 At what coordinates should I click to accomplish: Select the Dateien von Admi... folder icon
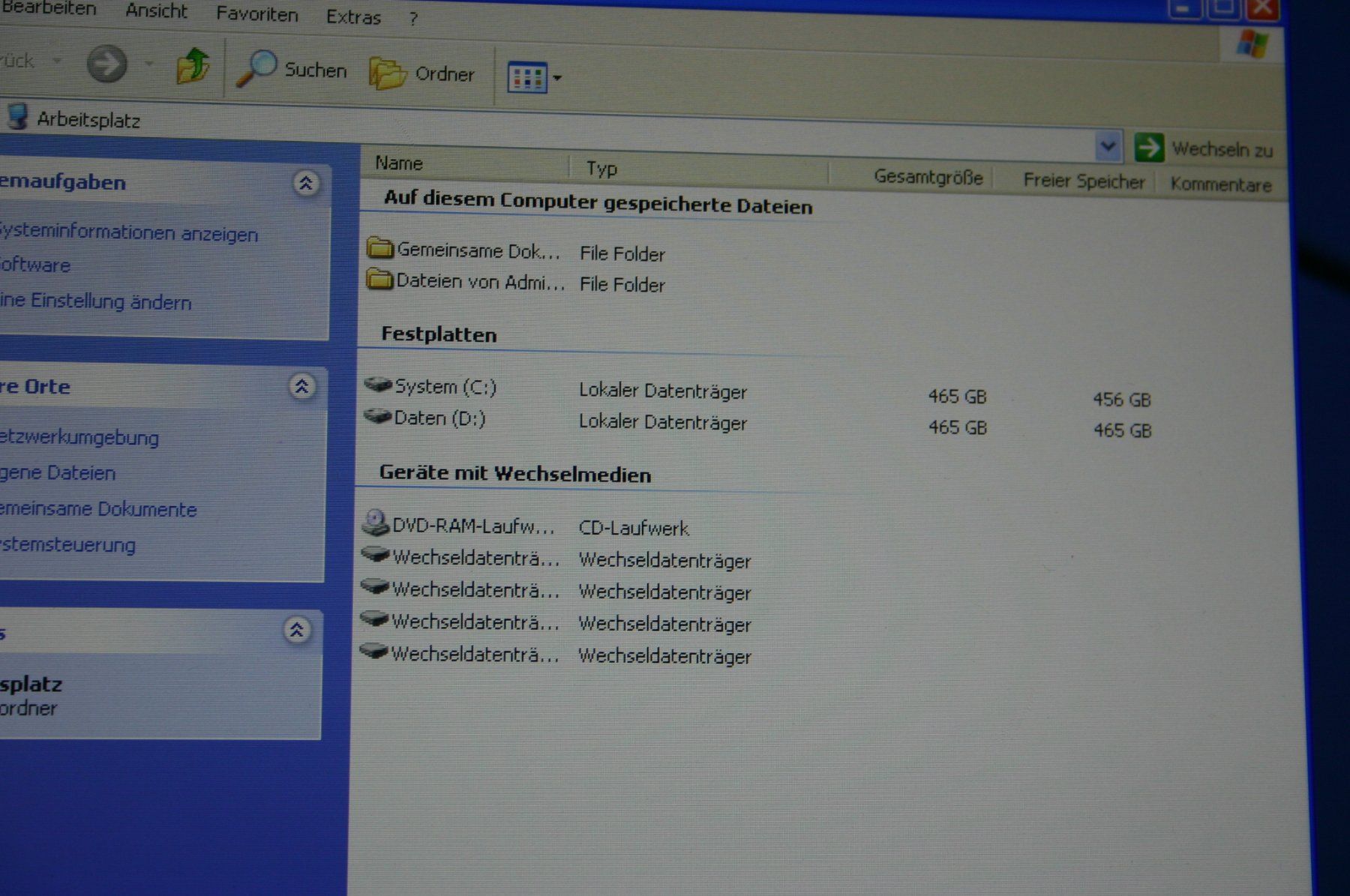[379, 279]
